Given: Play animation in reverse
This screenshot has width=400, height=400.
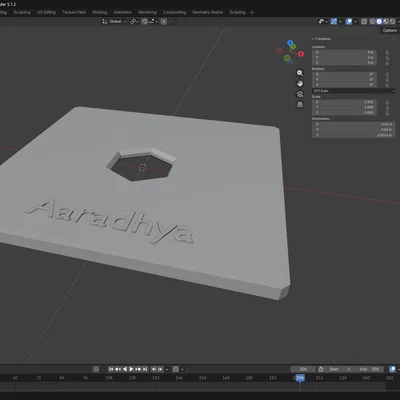Looking at the screenshot, I should [125, 369].
